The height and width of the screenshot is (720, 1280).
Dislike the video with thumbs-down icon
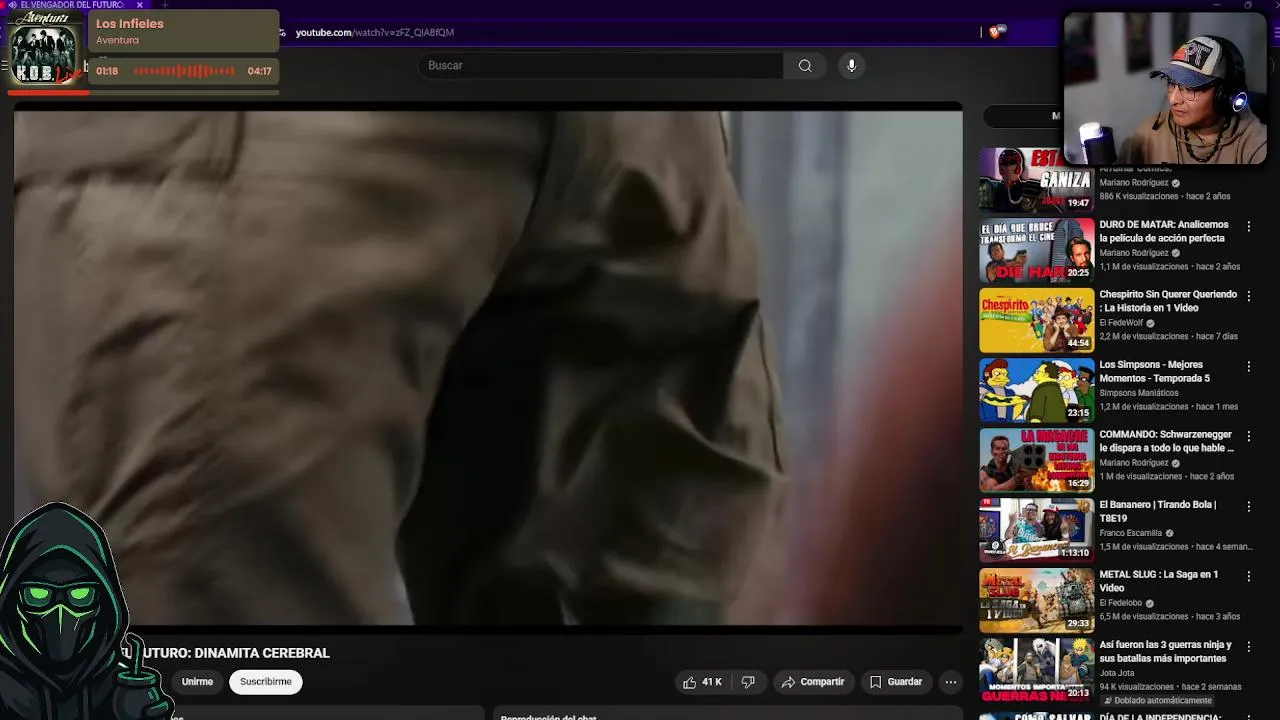[x=748, y=682]
